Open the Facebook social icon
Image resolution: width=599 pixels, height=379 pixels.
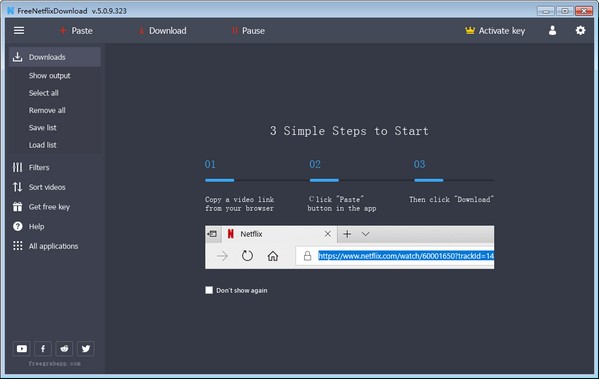click(x=43, y=348)
